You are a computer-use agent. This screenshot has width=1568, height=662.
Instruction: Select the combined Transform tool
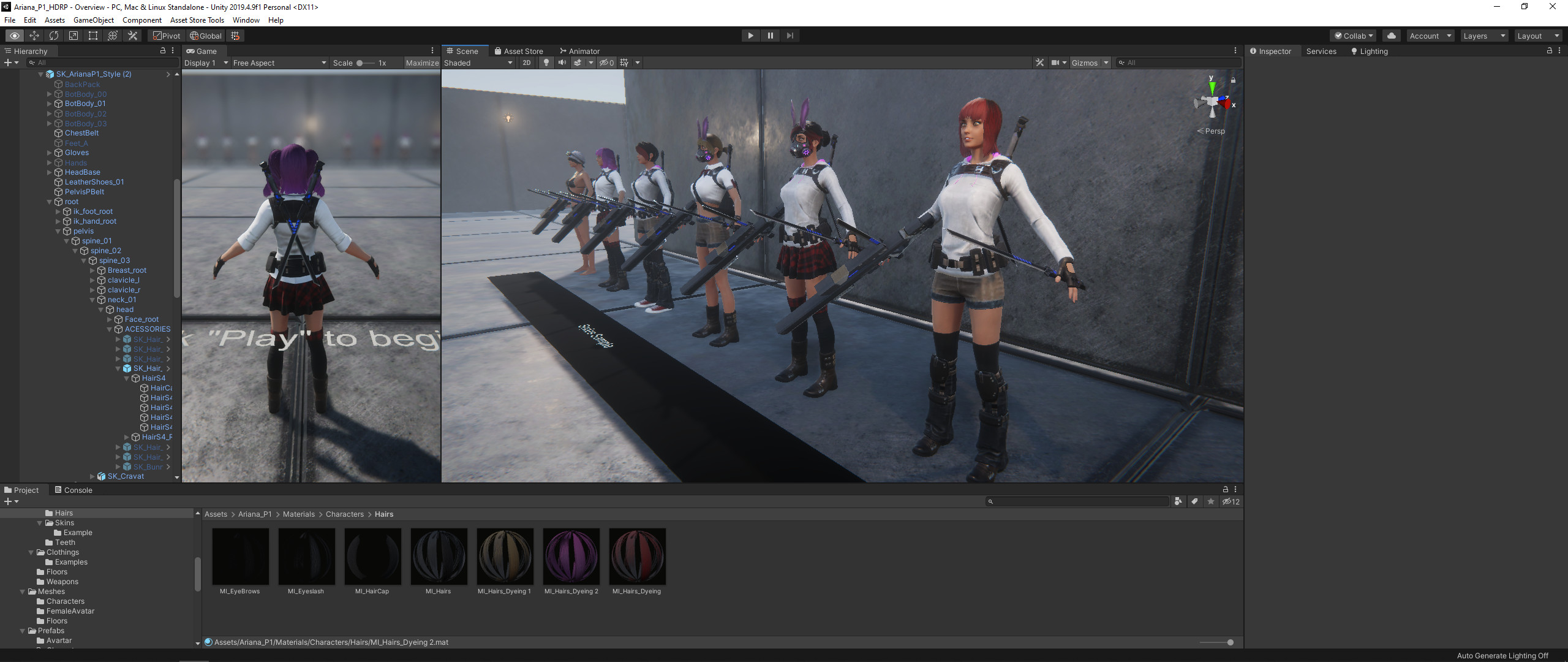[x=113, y=36]
